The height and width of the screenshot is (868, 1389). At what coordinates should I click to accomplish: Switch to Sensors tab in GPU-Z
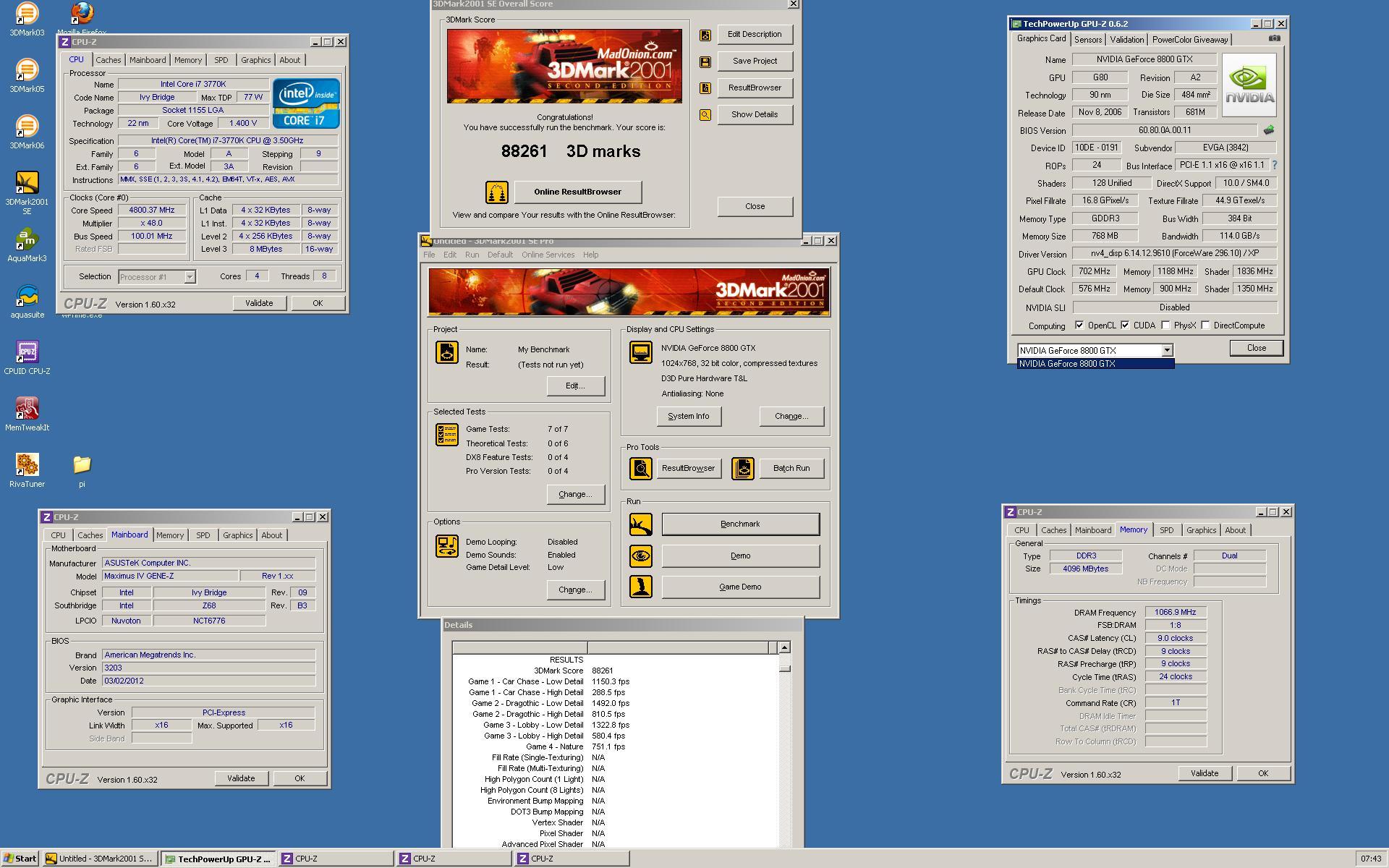(1088, 40)
